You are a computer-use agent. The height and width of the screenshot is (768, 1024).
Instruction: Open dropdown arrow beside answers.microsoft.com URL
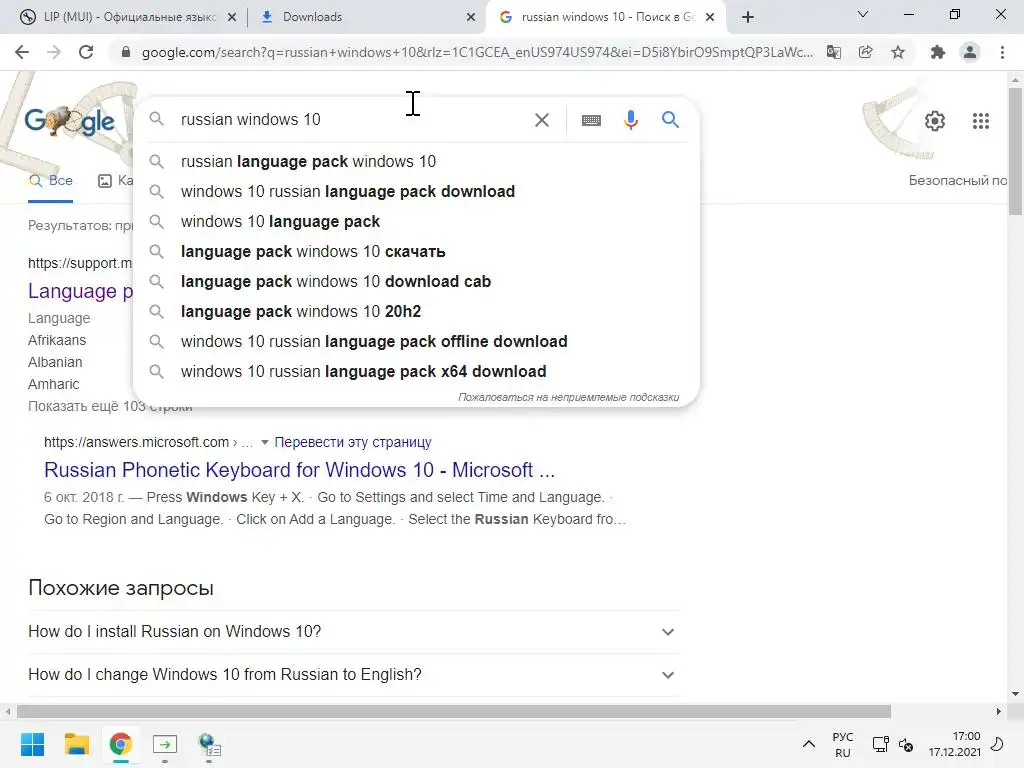click(x=264, y=442)
